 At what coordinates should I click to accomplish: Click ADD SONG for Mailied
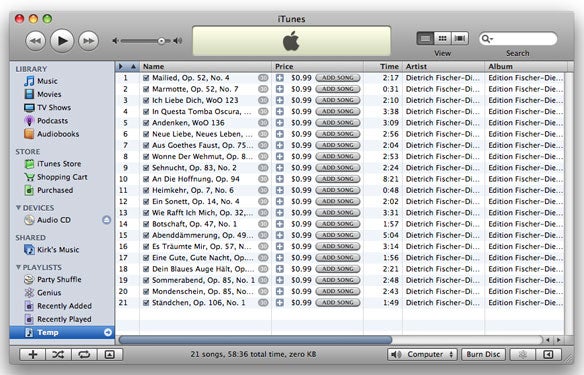(x=337, y=78)
